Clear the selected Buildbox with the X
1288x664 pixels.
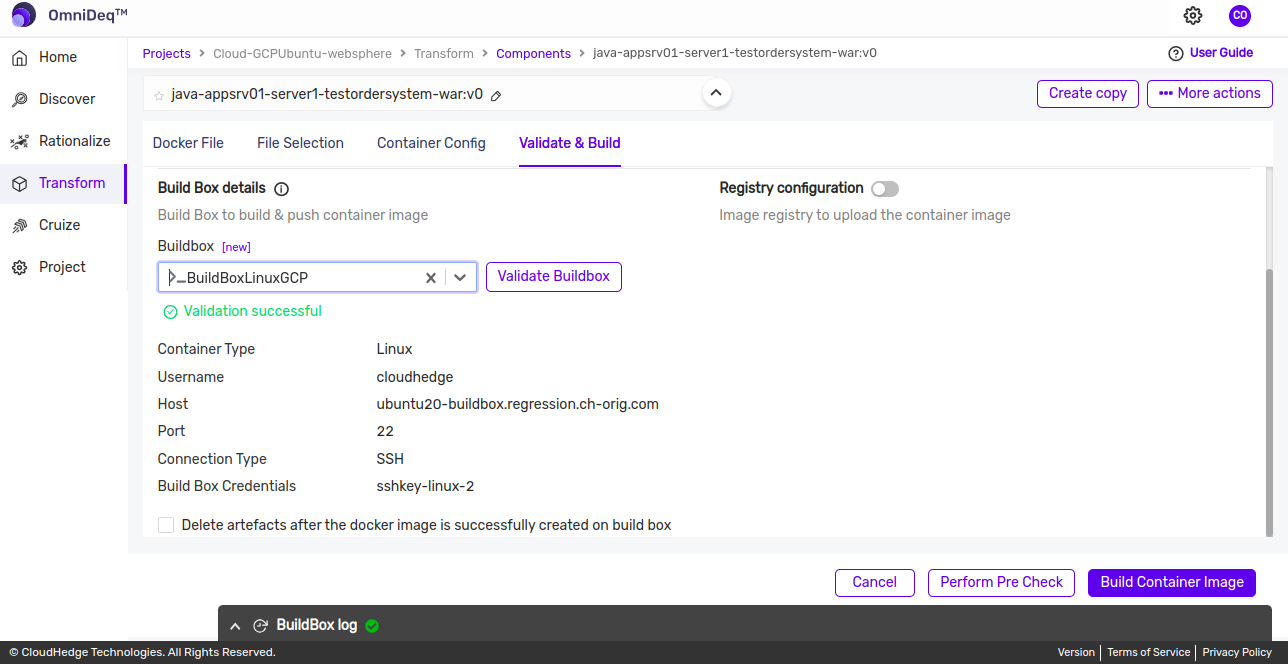click(x=431, y=278)
